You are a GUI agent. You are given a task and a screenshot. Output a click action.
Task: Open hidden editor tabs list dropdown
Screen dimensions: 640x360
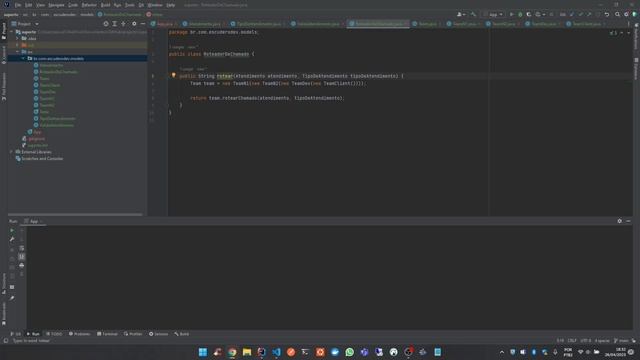click(x=628, y=24)
